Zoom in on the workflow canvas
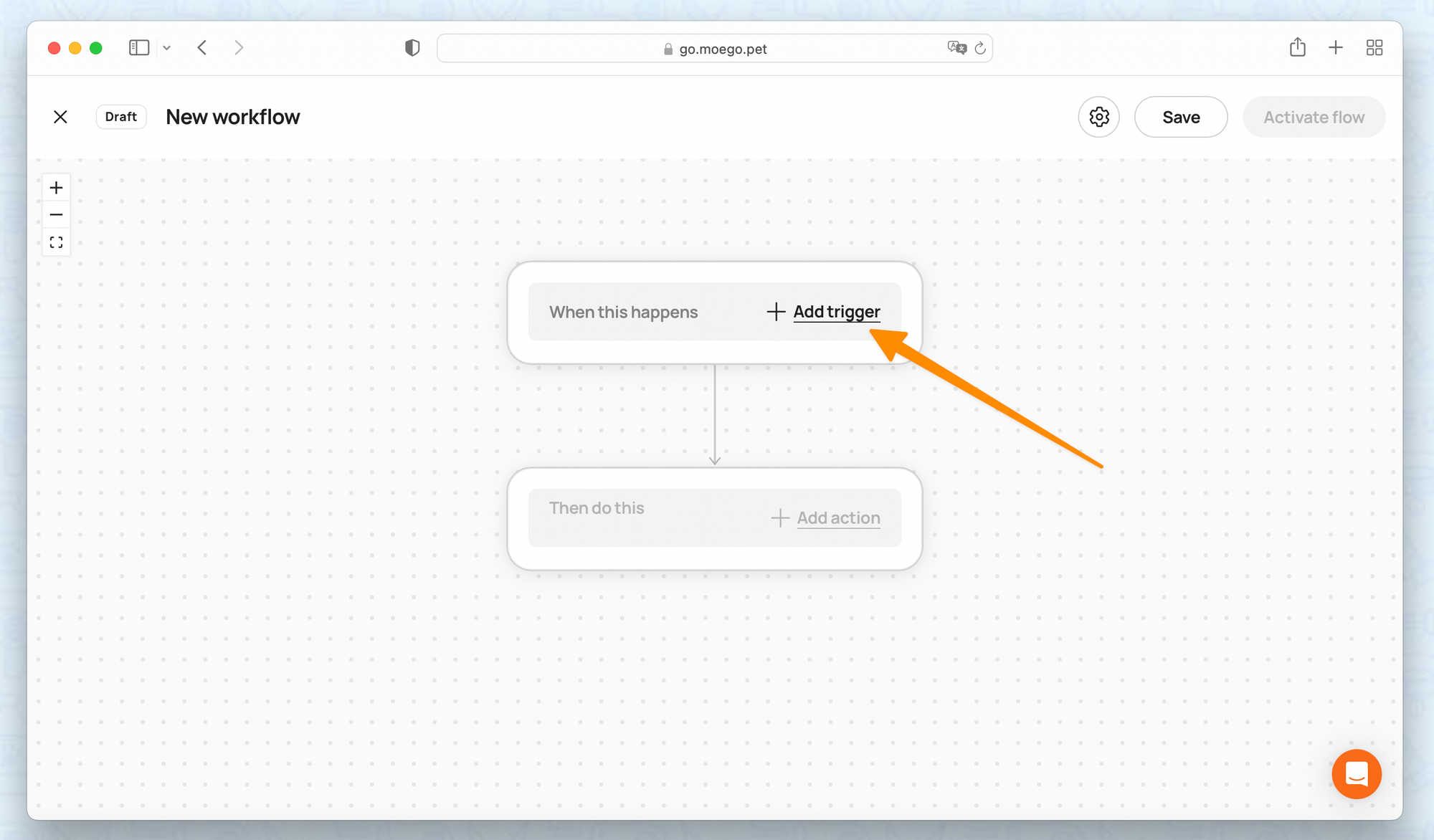This screenshot has height=840, width=1434. click(56, 188)
